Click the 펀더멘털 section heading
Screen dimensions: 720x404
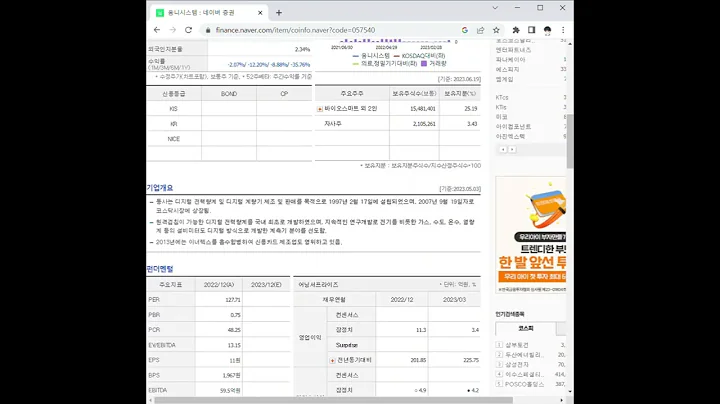(x=160, y=269)
